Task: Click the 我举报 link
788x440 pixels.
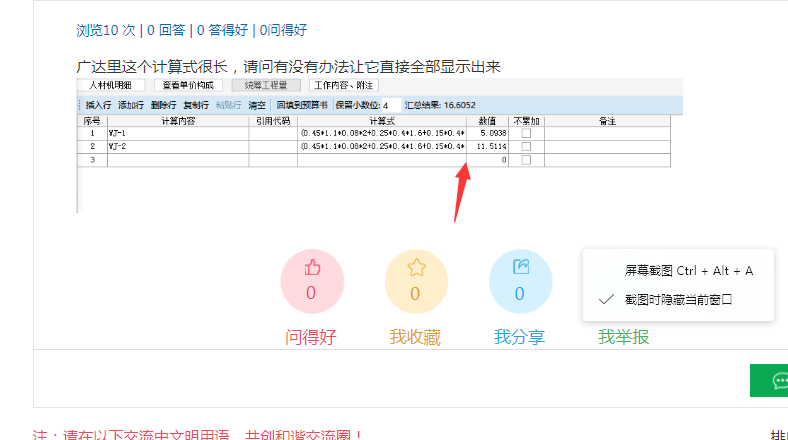Action: tap(623, 337)
